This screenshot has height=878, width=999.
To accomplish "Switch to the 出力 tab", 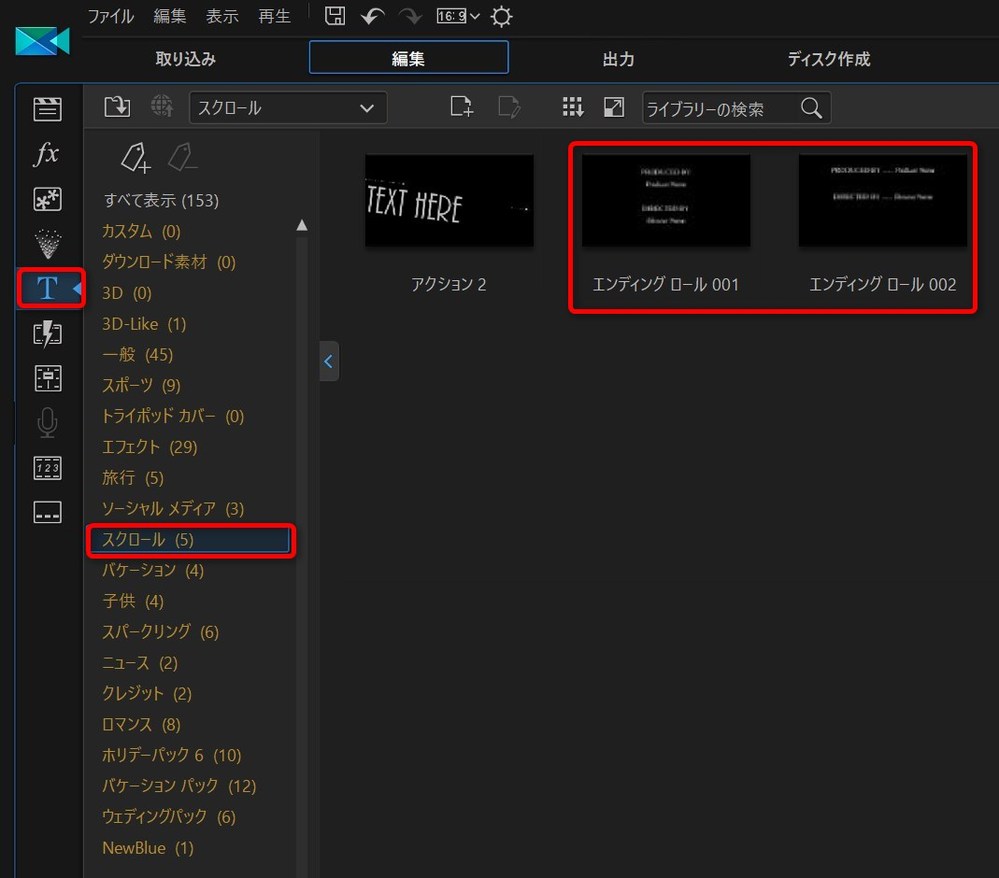I will [x=618, y=59].
